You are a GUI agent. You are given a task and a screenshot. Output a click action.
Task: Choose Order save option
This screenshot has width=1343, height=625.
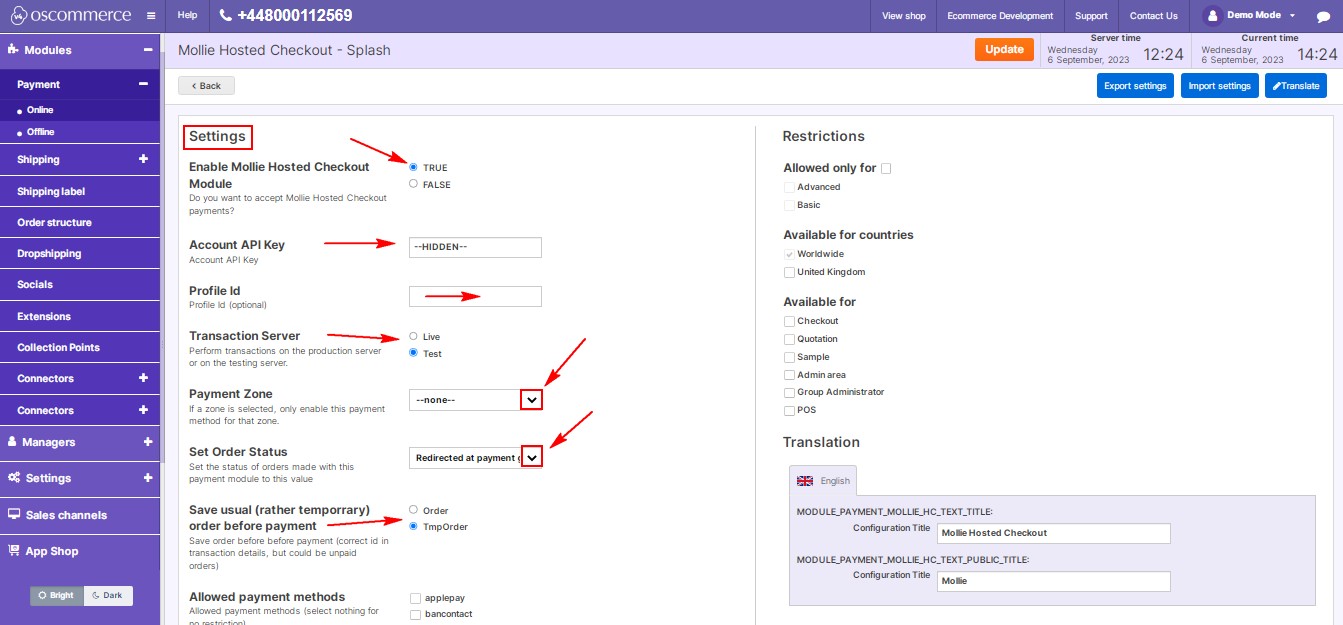[x=413, y=510]
